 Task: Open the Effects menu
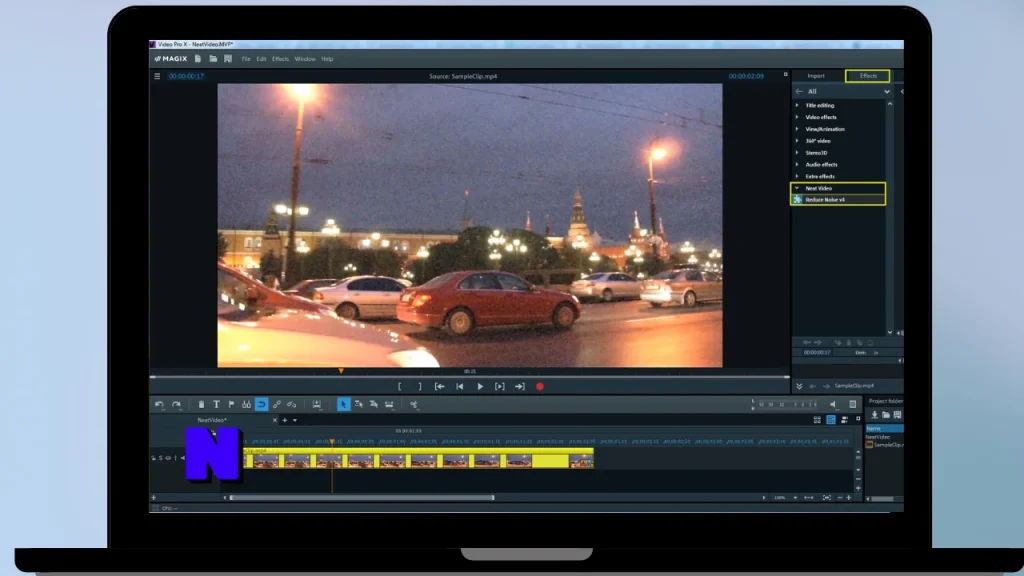pyautogui.click(x=280, y=59)
